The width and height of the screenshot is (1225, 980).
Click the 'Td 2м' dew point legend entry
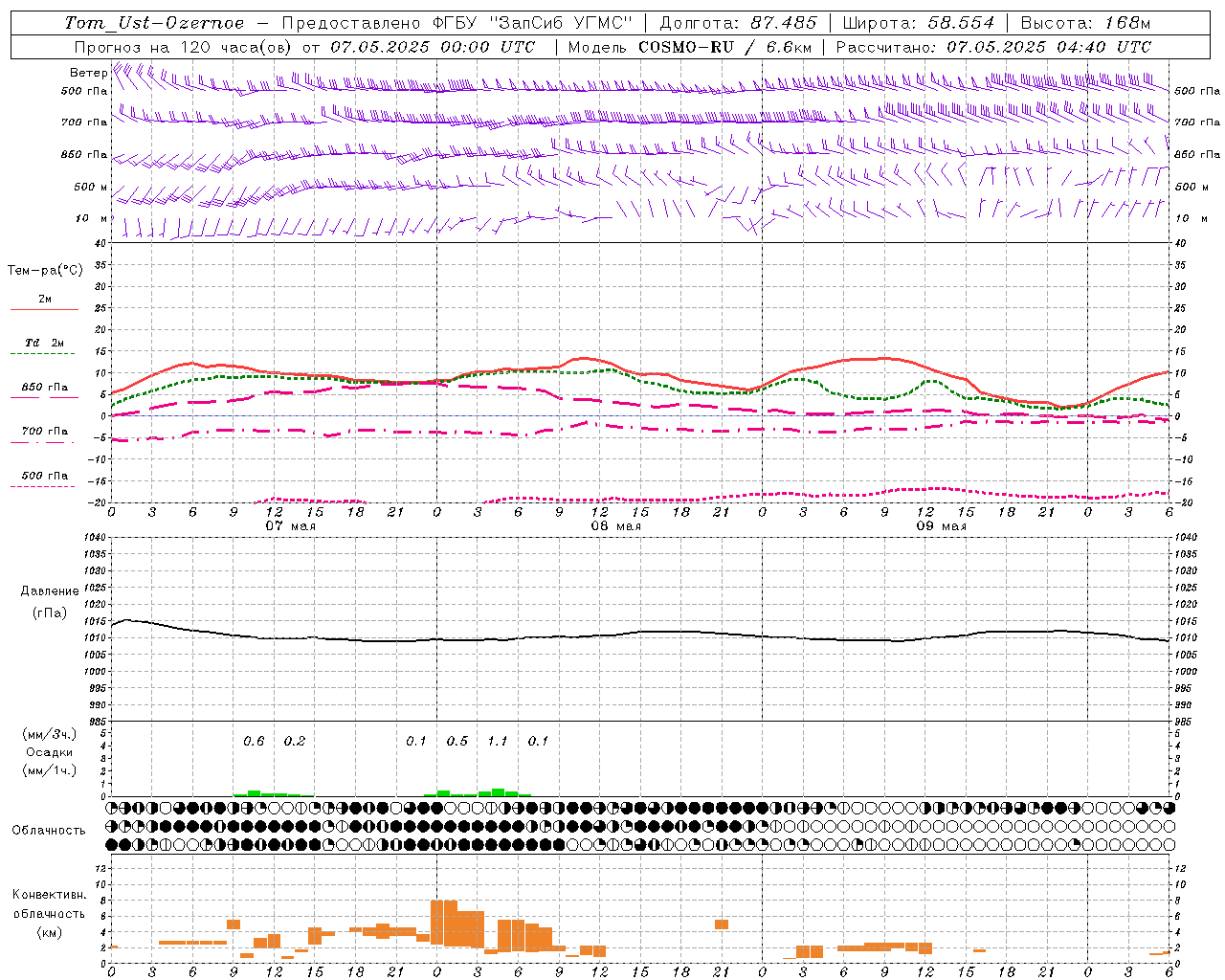[x=44, y=343]
